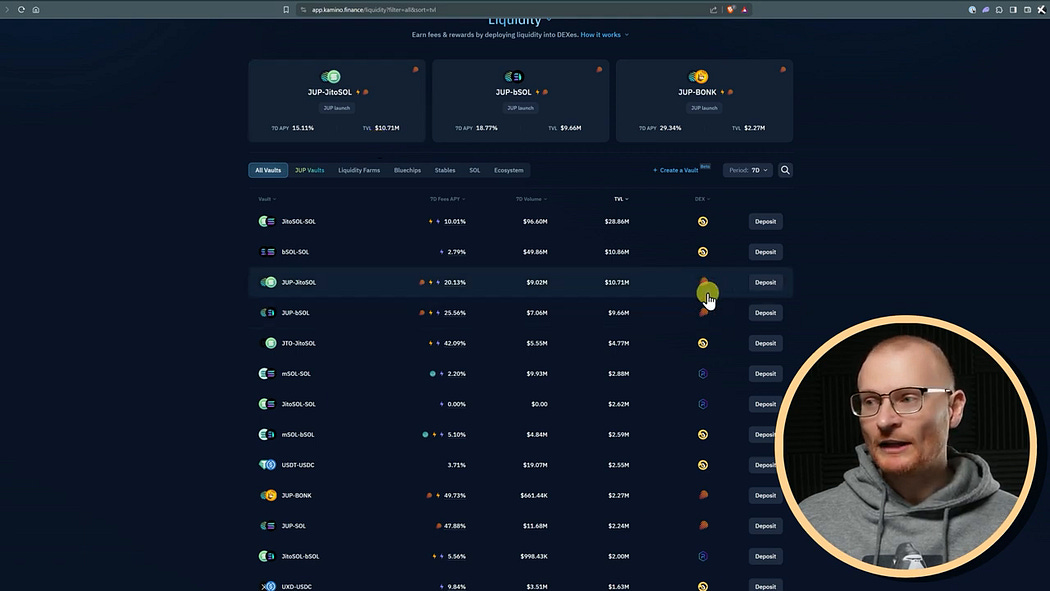Click the JUP-JitoSOL row token icon
The image size is (1050, 591).
pyautogui.click(x=268, y=282)
